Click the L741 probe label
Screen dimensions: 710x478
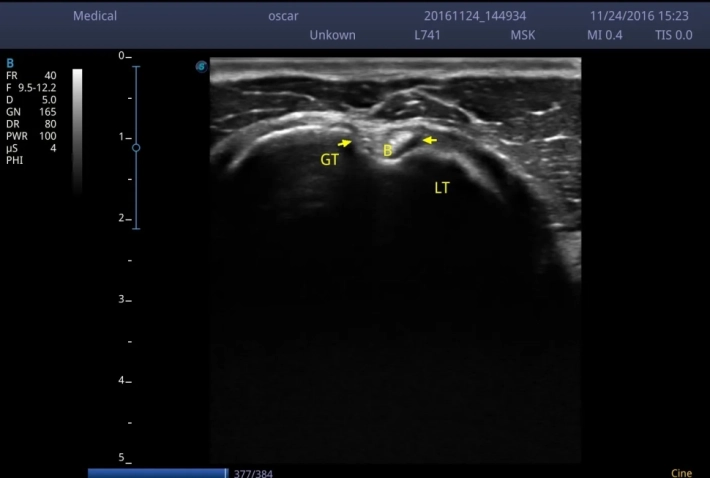pos(428,35)
